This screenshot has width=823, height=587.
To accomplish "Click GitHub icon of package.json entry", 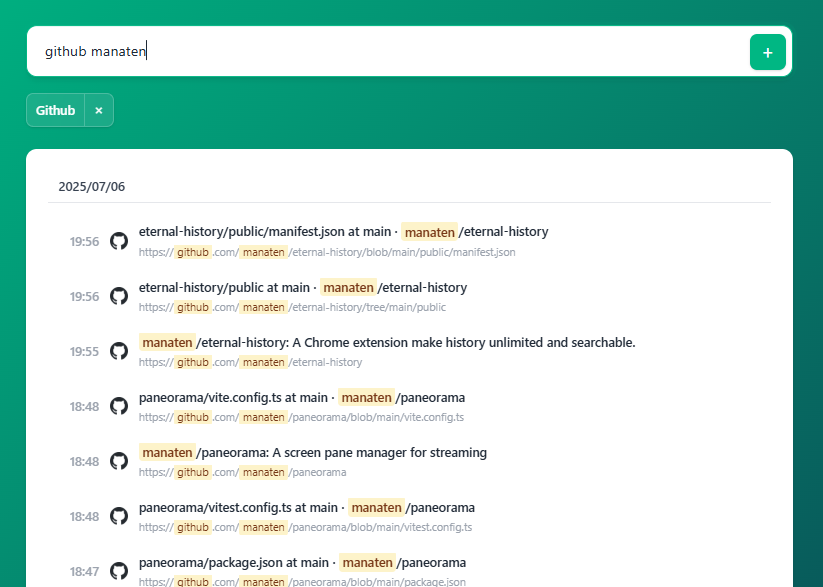I will tap(119, 571).
